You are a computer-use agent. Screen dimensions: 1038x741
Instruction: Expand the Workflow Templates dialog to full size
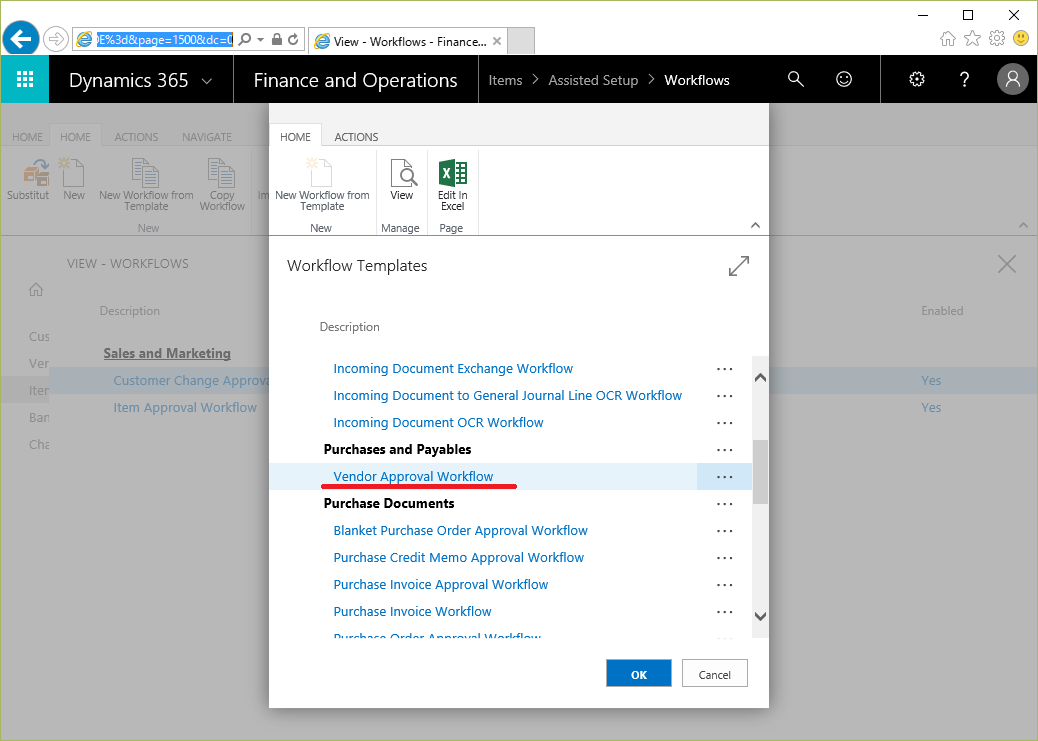[738, 266]
